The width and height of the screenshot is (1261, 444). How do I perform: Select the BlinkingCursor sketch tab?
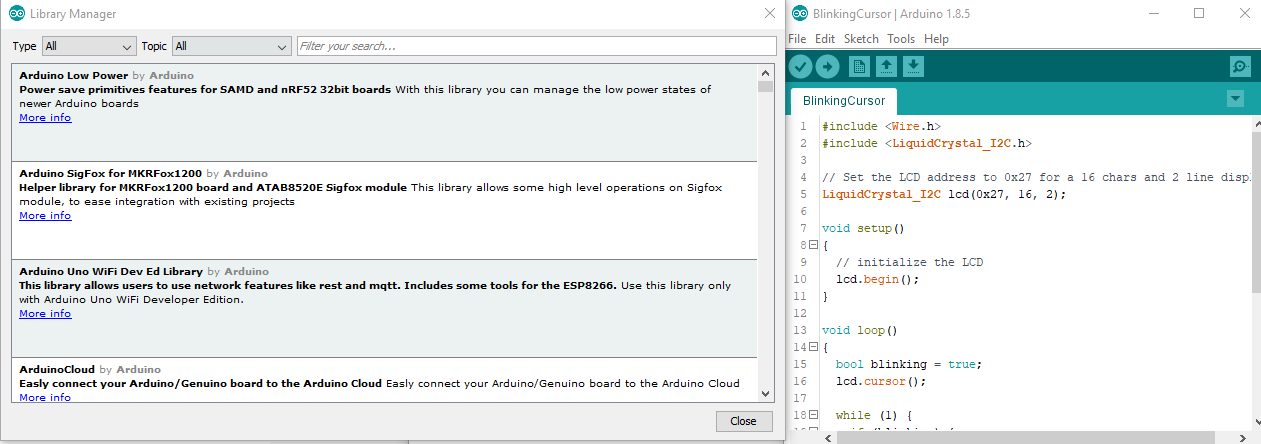point(844,101)
